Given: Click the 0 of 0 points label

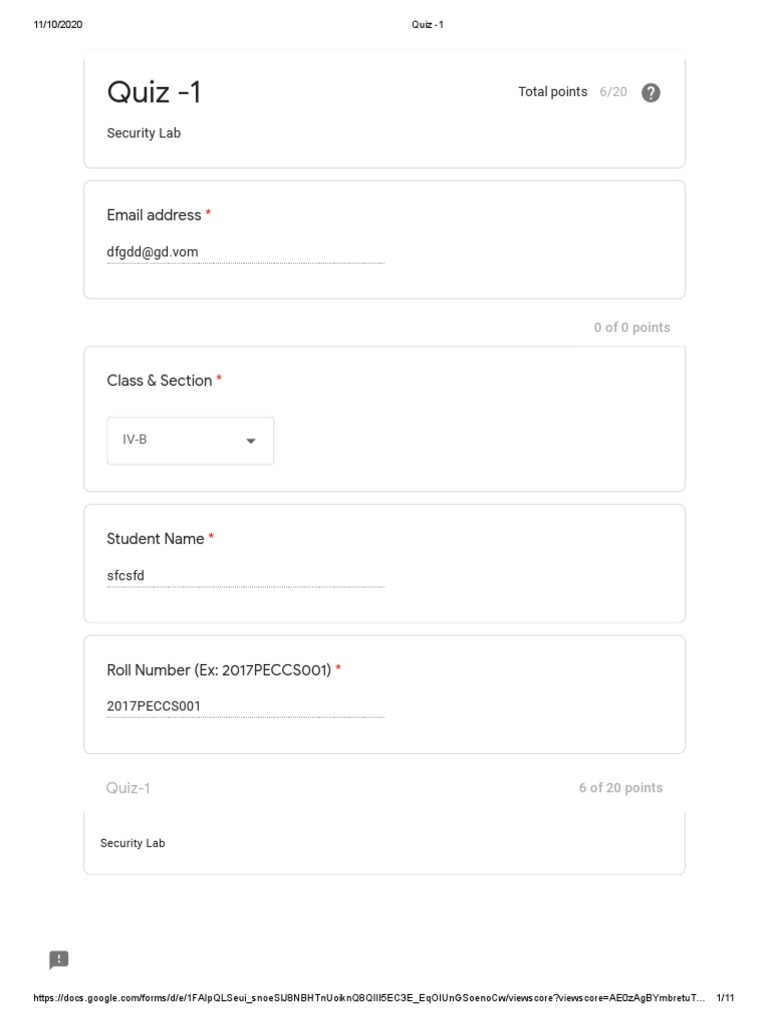Looking at the screenshot, I should click(631, 327).
